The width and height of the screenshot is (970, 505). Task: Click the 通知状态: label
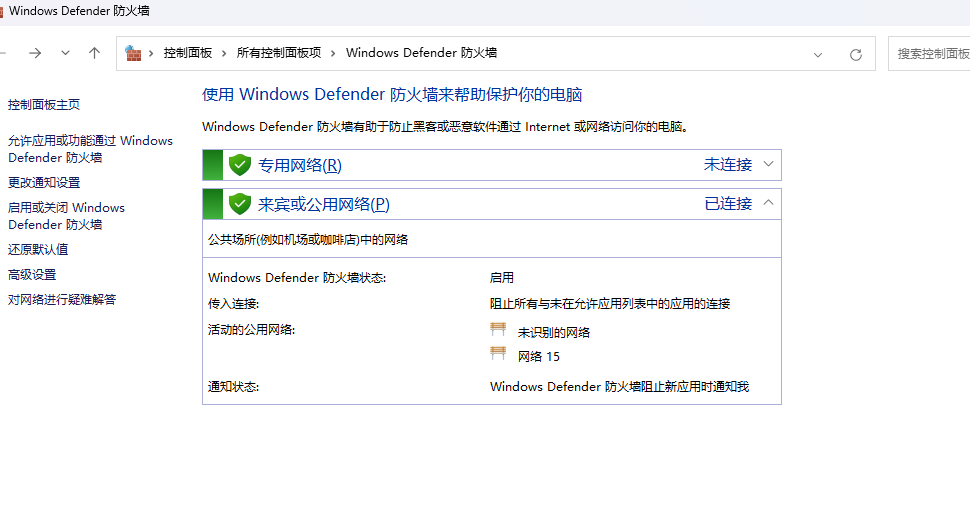click(233, 387)
